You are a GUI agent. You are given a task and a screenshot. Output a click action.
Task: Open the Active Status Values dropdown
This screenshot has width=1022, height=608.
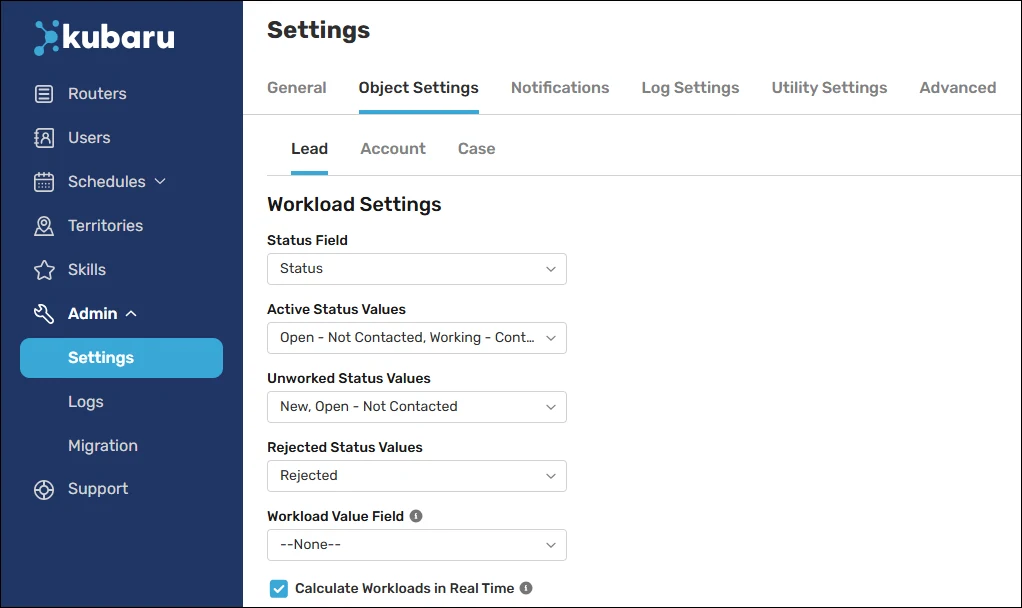(x=416, y=338)
